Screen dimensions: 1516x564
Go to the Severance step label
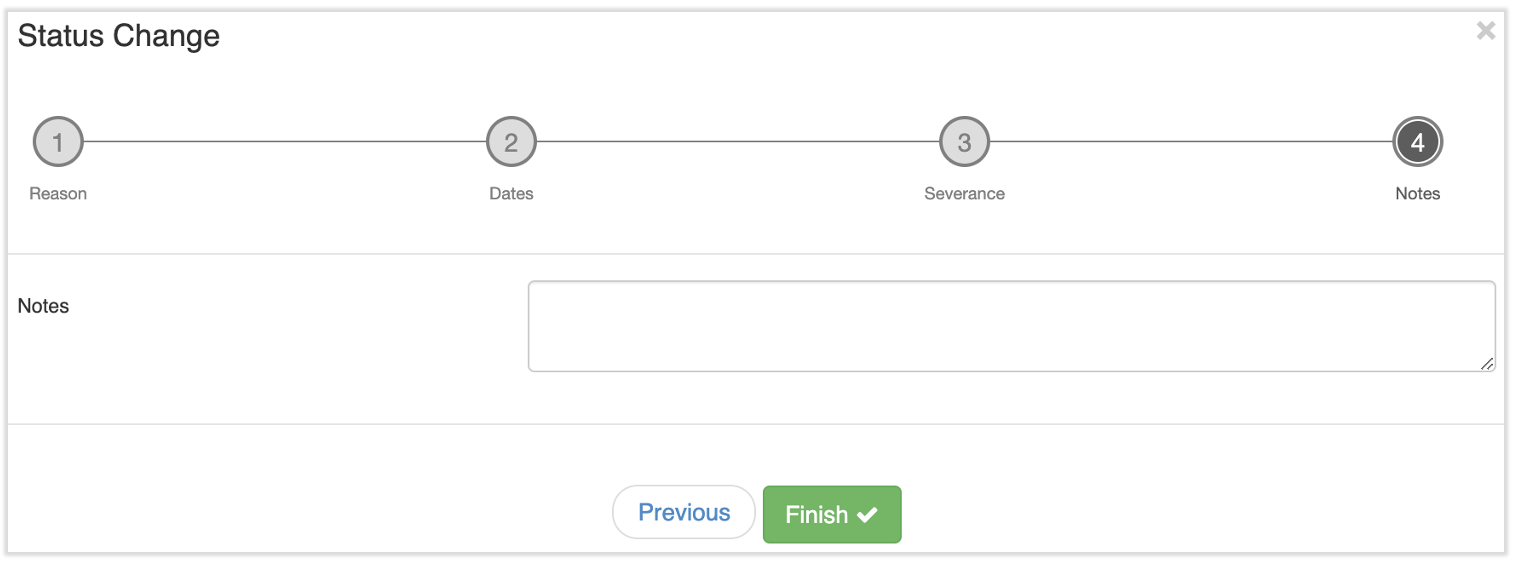click(x=964, y=194)
